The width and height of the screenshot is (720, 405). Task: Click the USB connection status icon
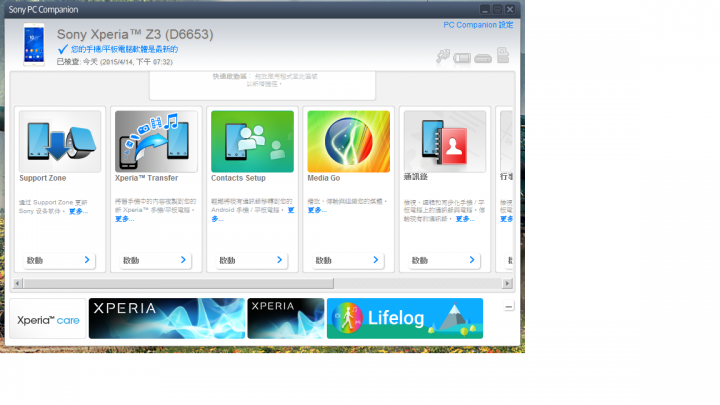tap(443, 57)
